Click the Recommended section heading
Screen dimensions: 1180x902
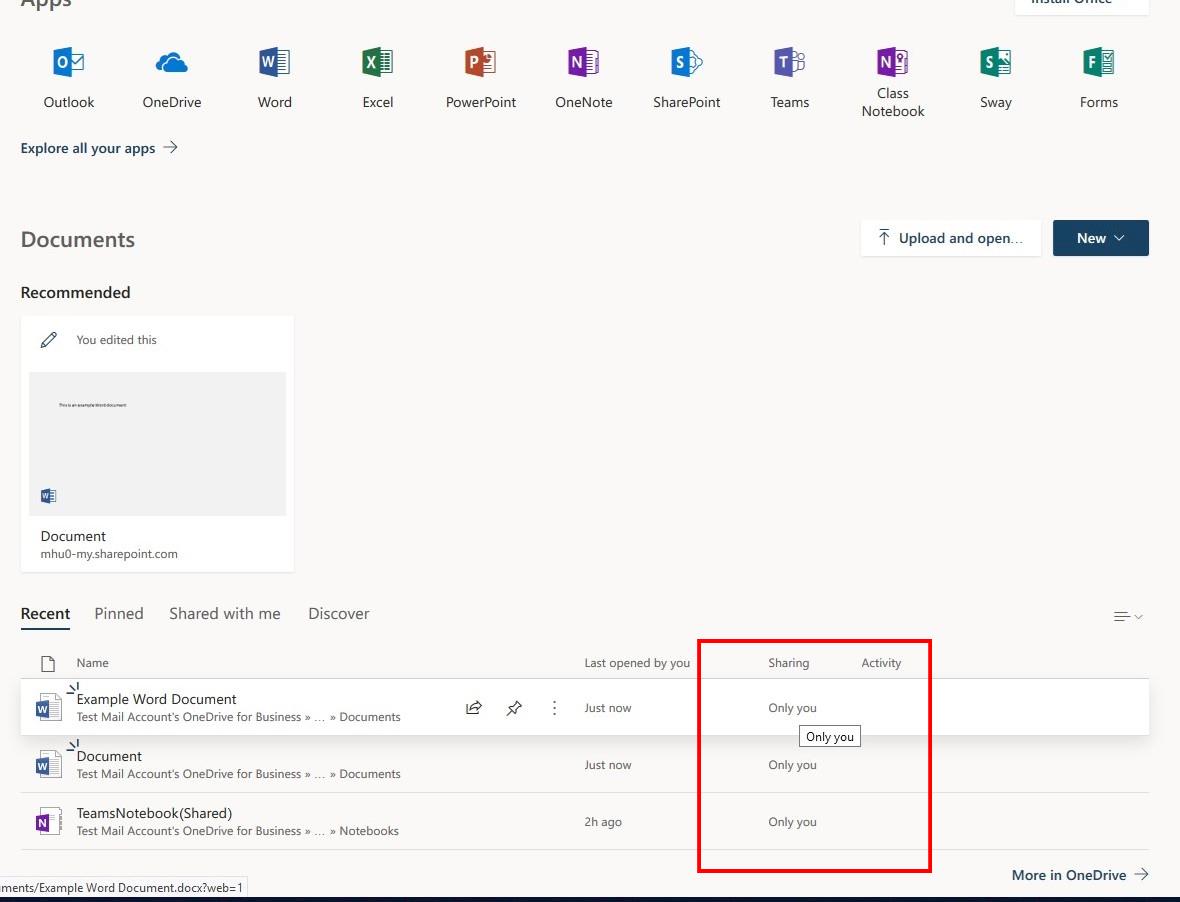[75, 293]
